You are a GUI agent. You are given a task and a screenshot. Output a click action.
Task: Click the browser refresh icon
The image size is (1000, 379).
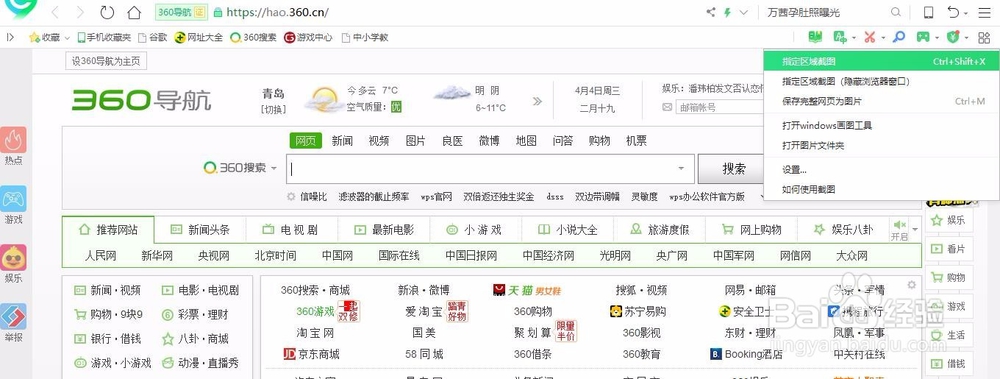(x=107, y=12)
